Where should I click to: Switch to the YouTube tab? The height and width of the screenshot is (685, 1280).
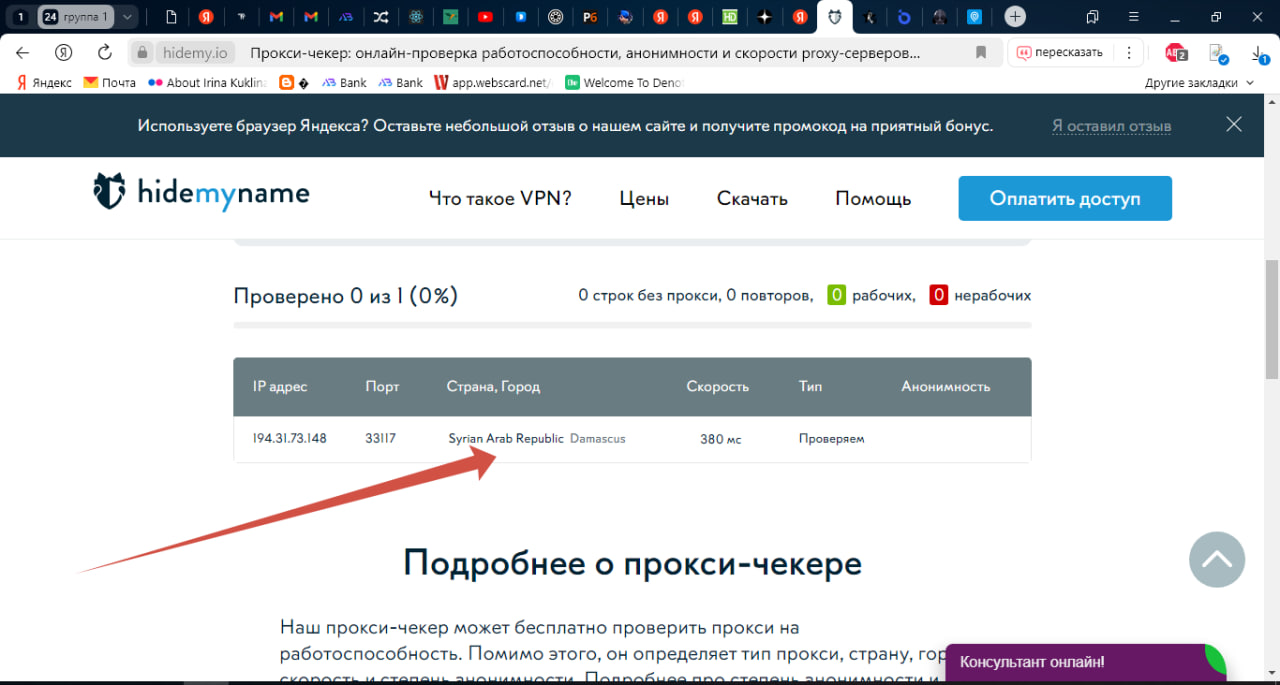click(485, 17)
